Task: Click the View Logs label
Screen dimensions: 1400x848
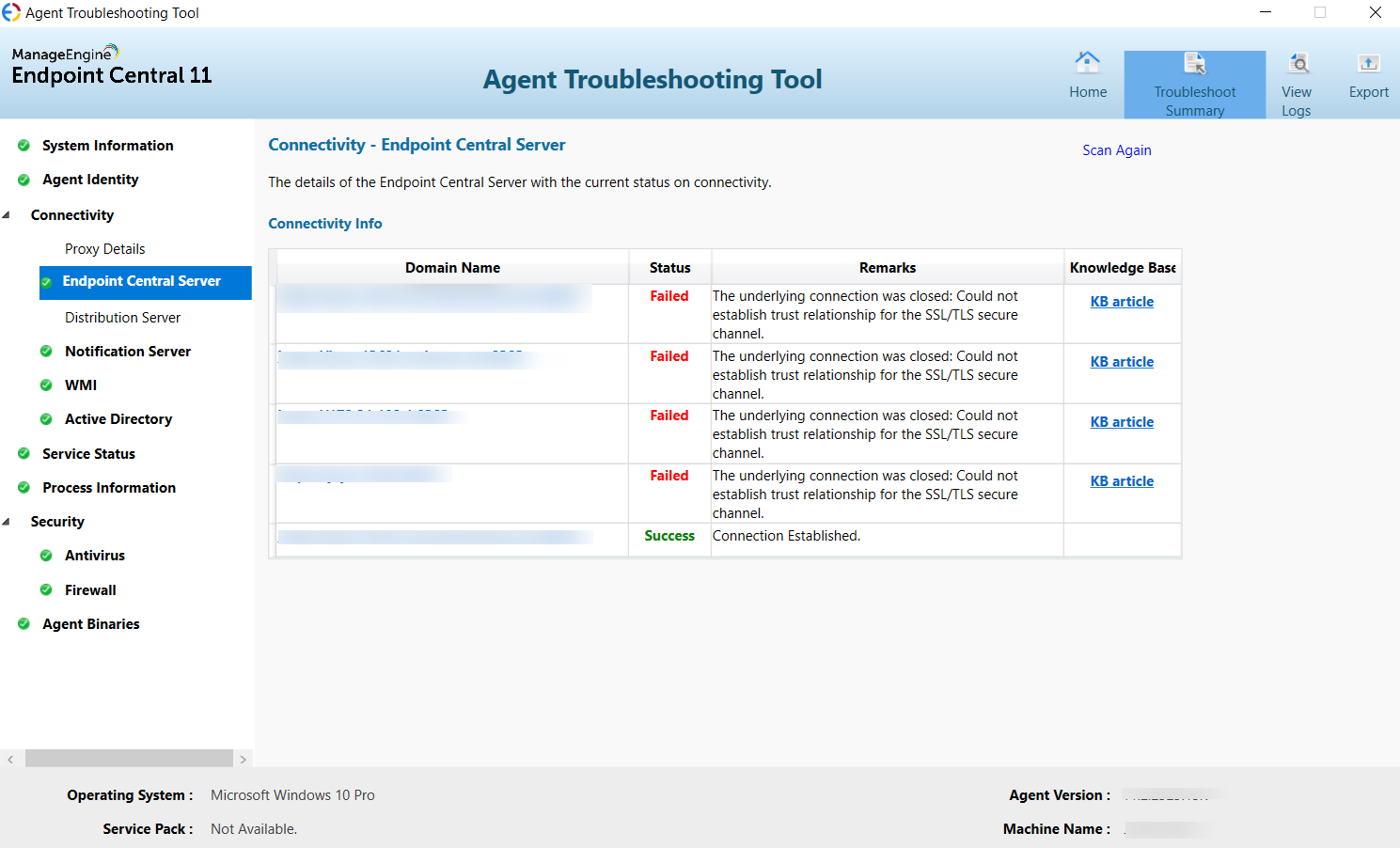Action: point(1297,102)
